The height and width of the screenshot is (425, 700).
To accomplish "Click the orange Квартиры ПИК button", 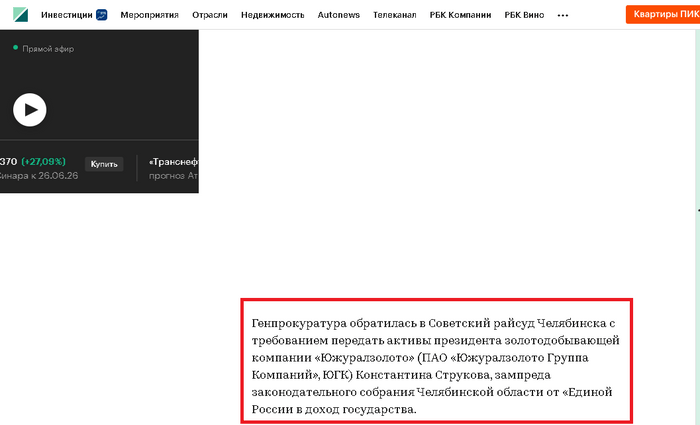I will [663, 15].
